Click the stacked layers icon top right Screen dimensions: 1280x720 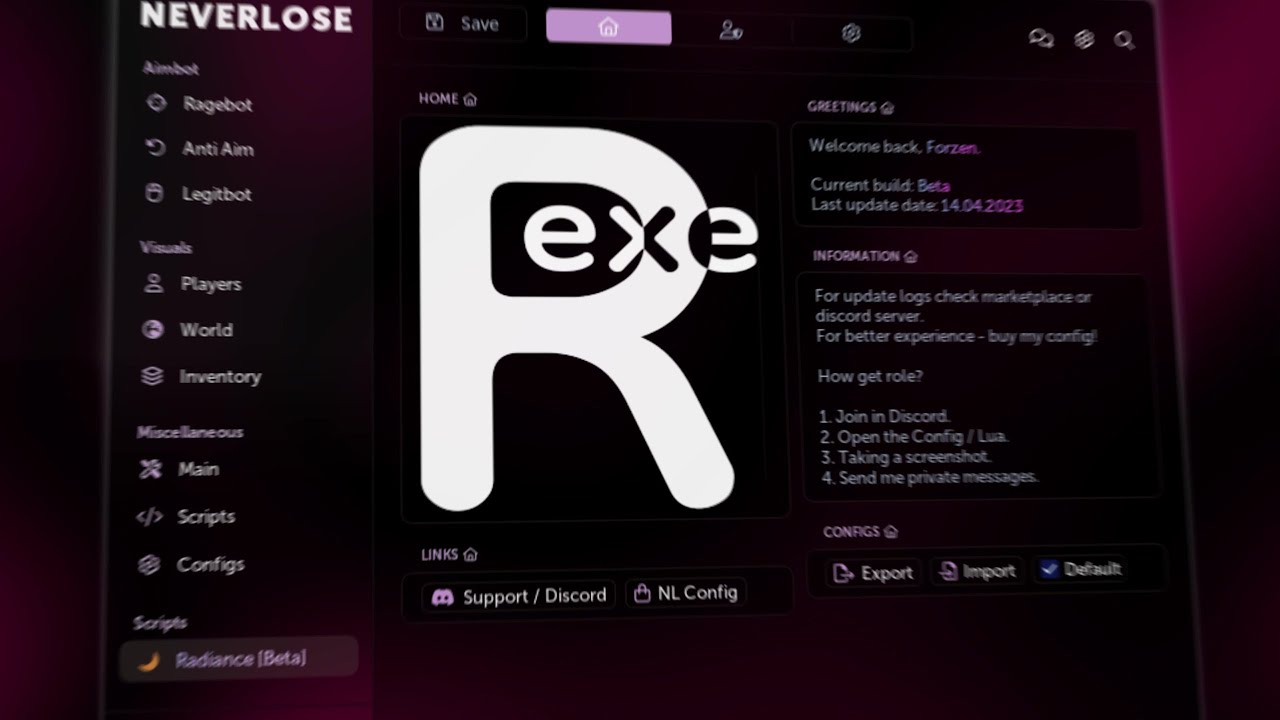1084,39
